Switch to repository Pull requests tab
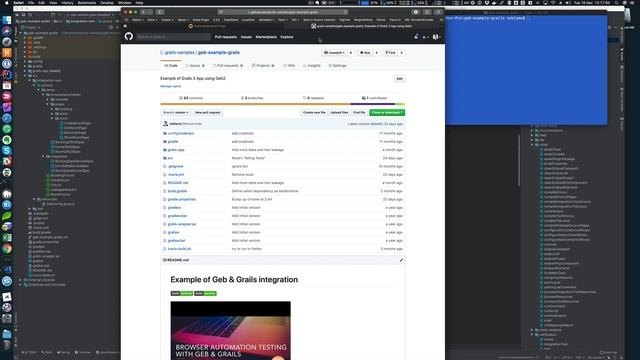Screen dimensions: 640x360 click(228, 65)
